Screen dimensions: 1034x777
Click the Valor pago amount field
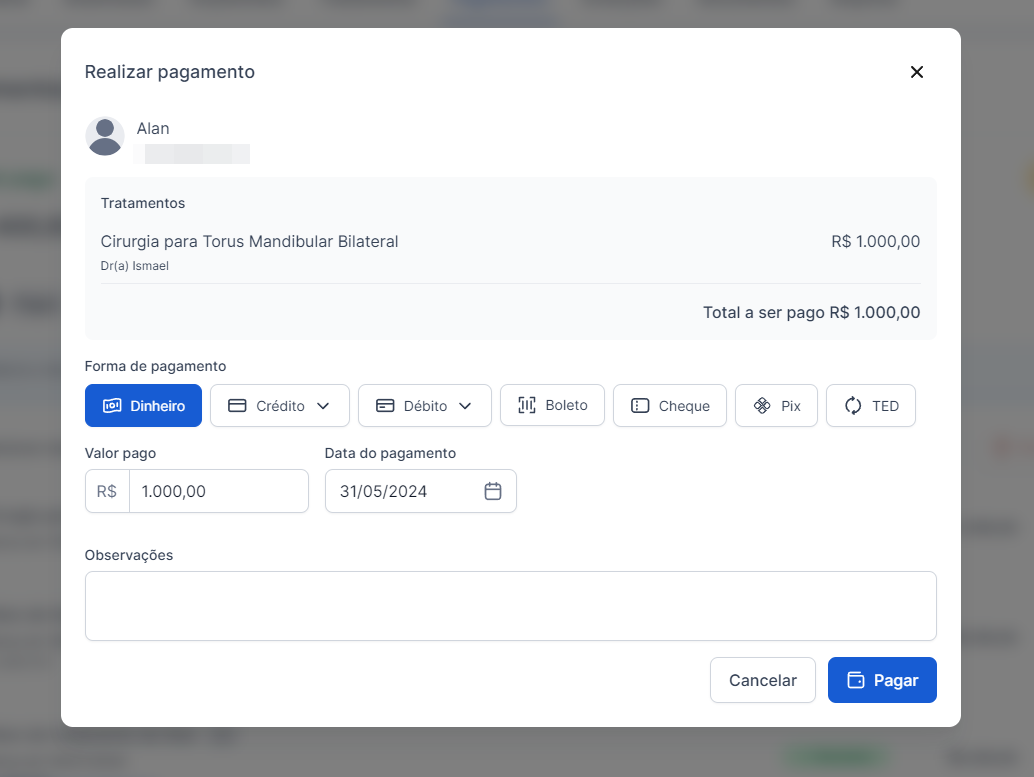pyautogui.click(x=218, y=491)
